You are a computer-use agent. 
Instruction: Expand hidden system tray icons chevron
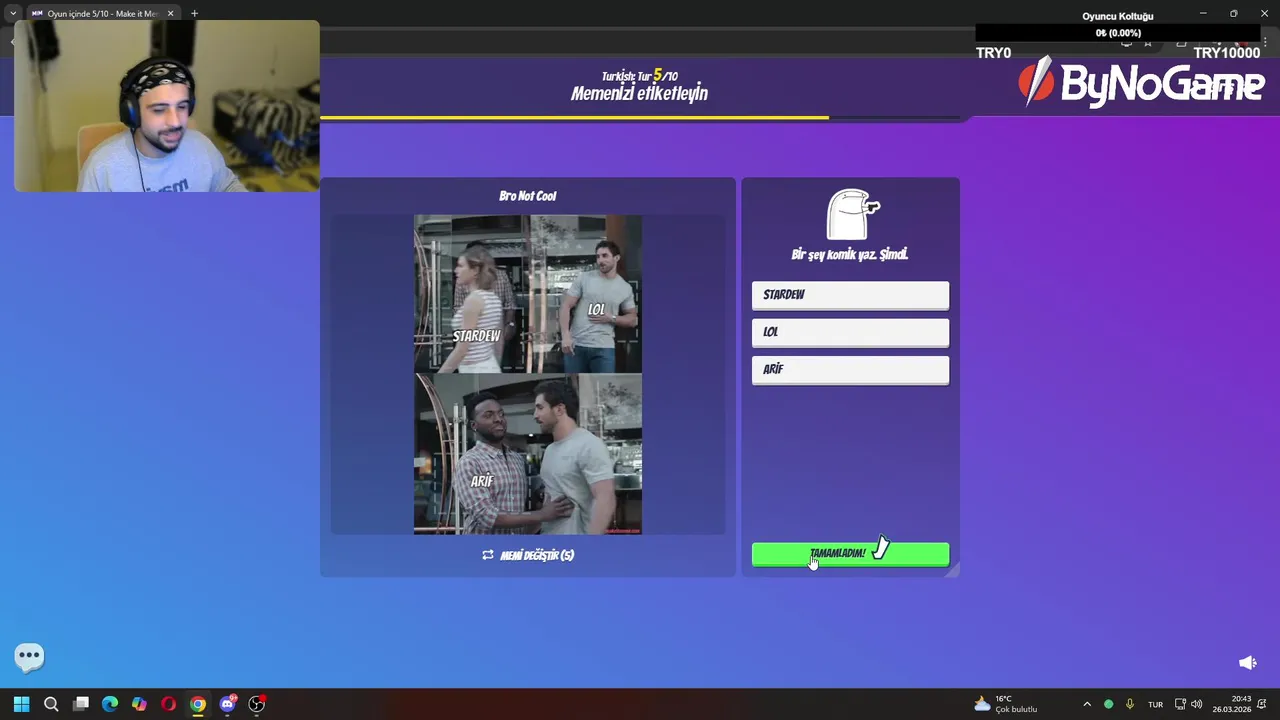[1087, 704]
